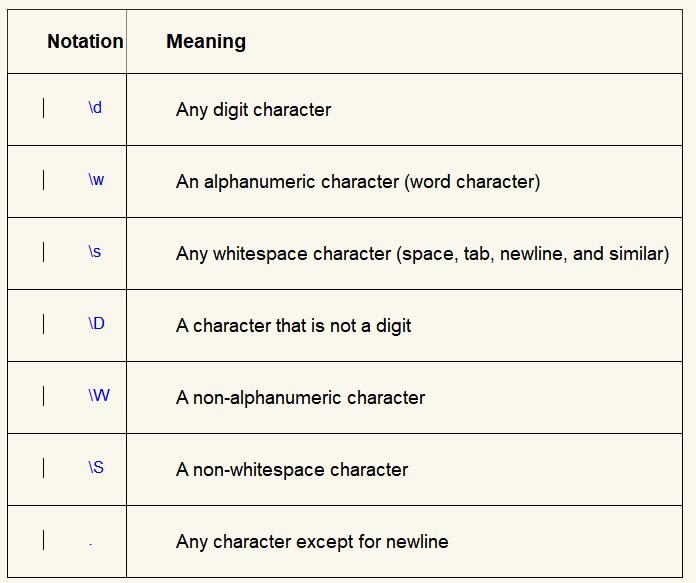Click 'Any character except for newline' text
Image resolution: width=696 pixels, height=583 pixels.
pyautogui.click(x=312, y=542)
